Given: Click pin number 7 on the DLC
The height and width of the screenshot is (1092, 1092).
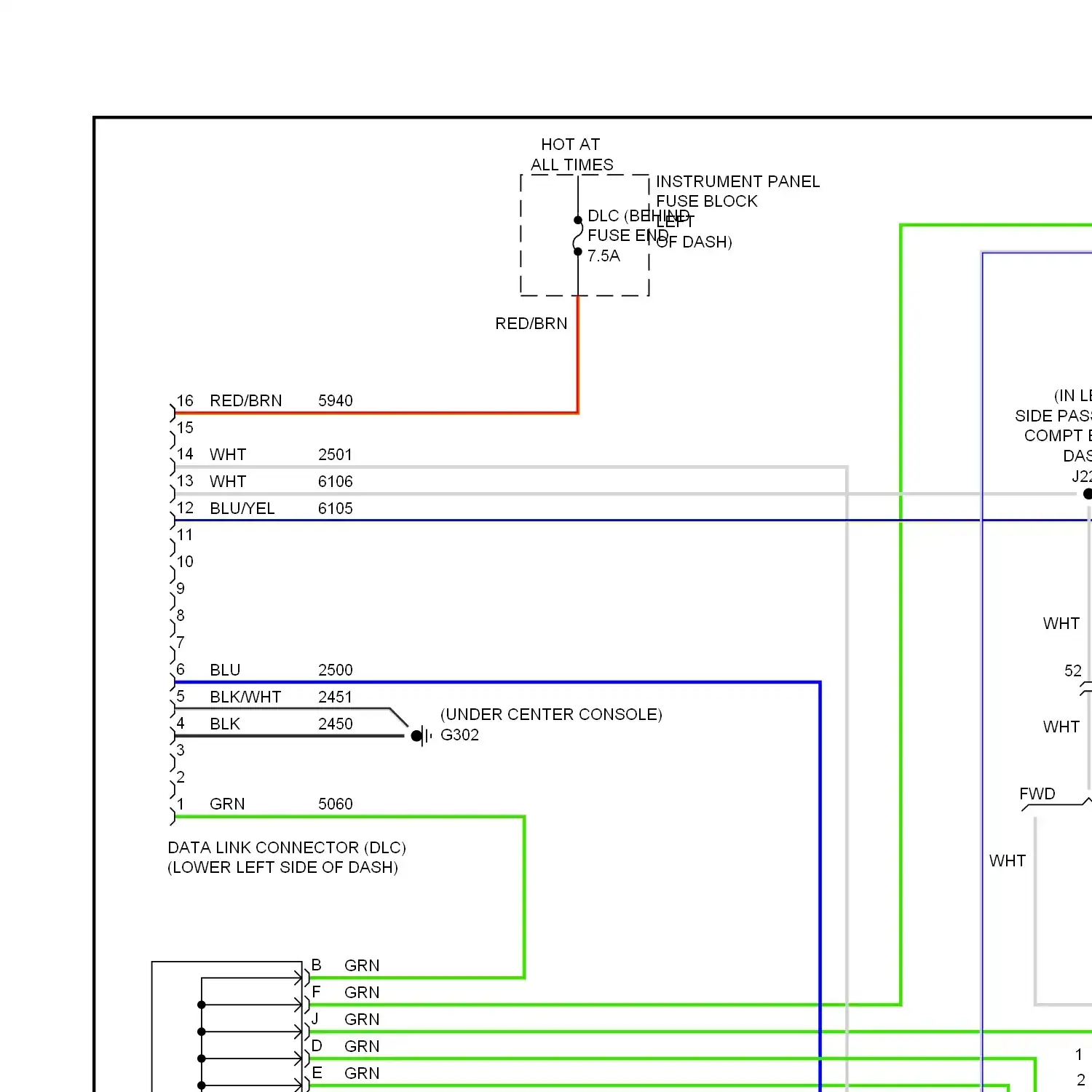Looking at the screenshot, I should pyautogui.click(x=181, y=643).
